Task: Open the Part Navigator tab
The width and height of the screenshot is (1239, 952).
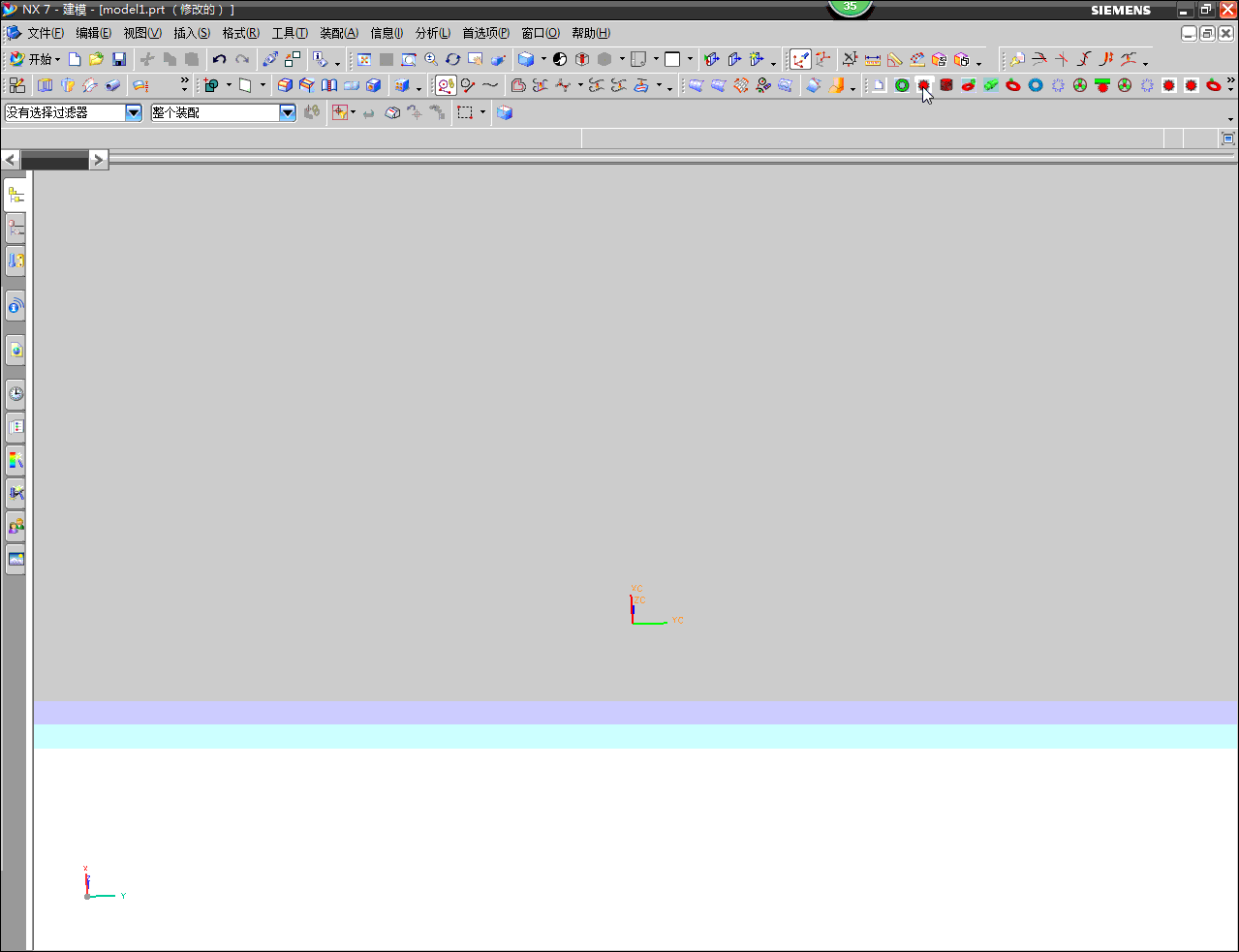Action: point(15,228)
